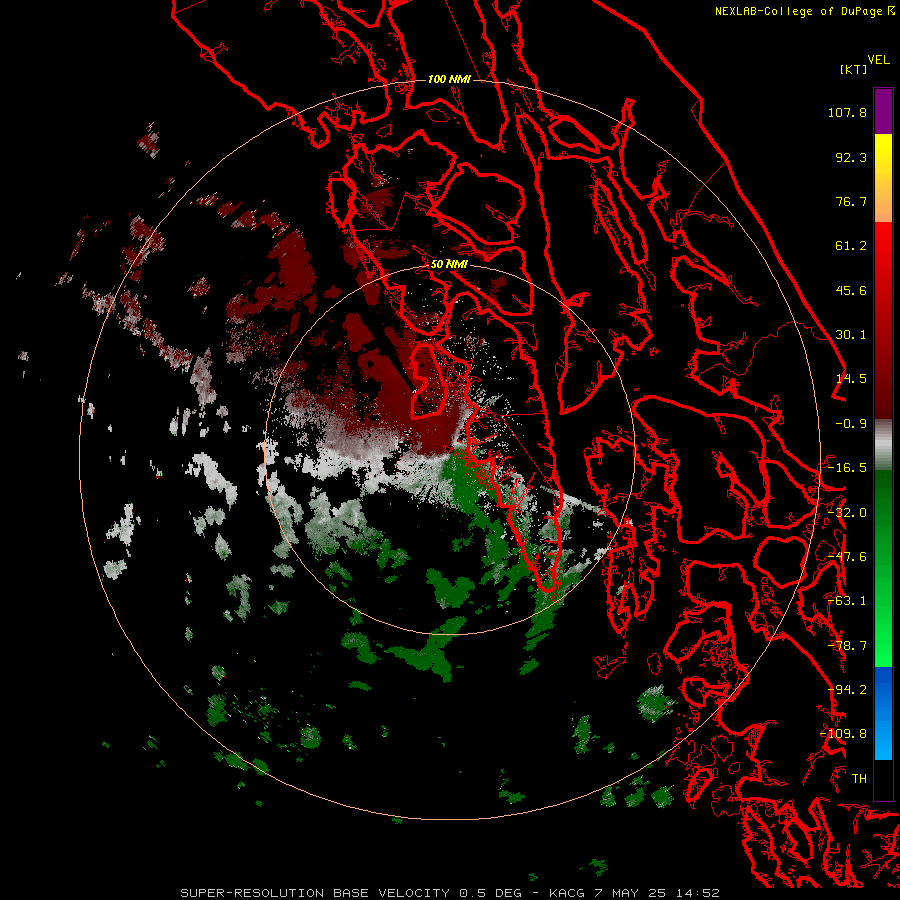Click the 76.7 scale value
The height and width of the screenshot is (900, 900).
(x=851, y=201)
